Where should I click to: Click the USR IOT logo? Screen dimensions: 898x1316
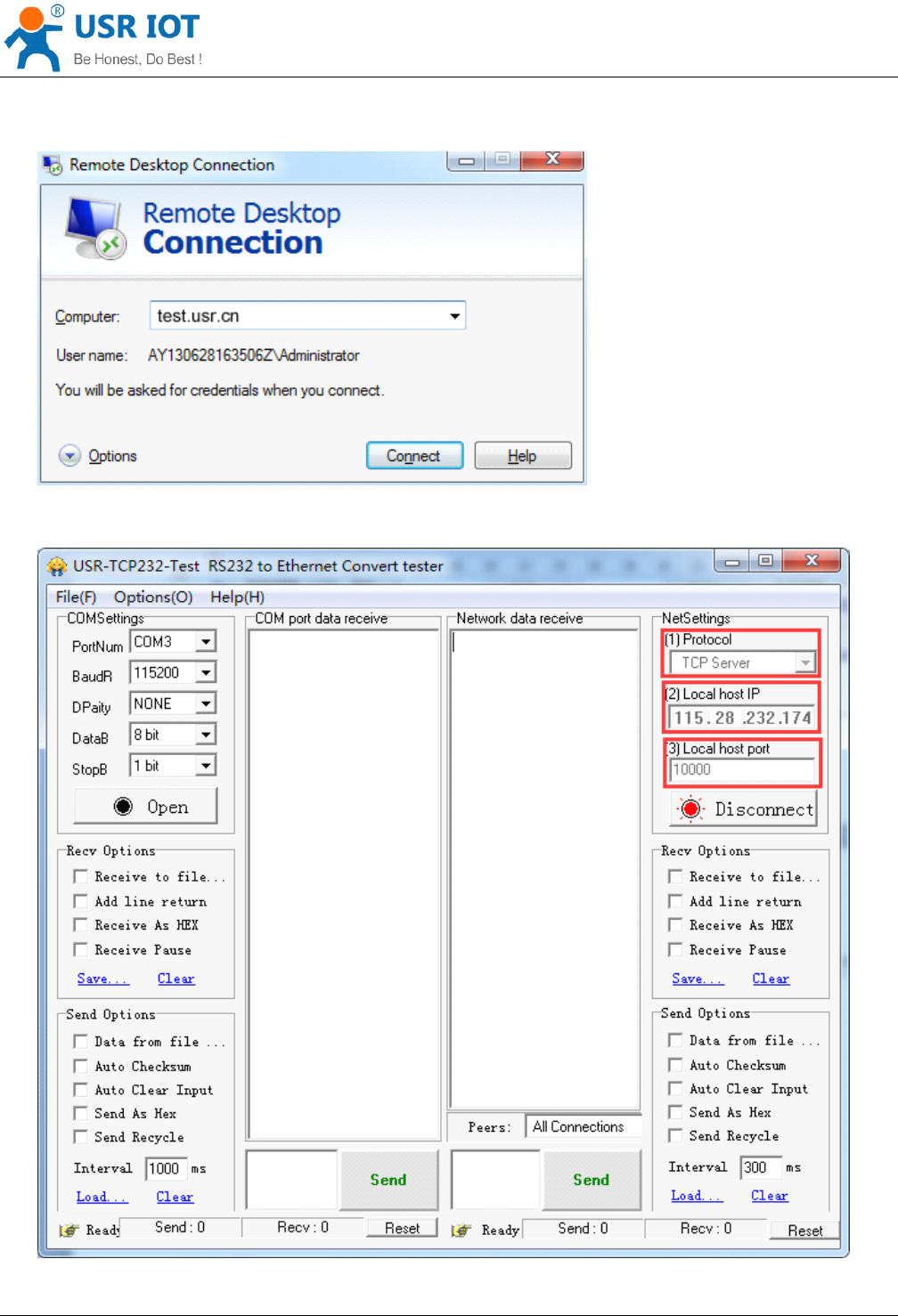pyautogui.click(x=103, y=37)
